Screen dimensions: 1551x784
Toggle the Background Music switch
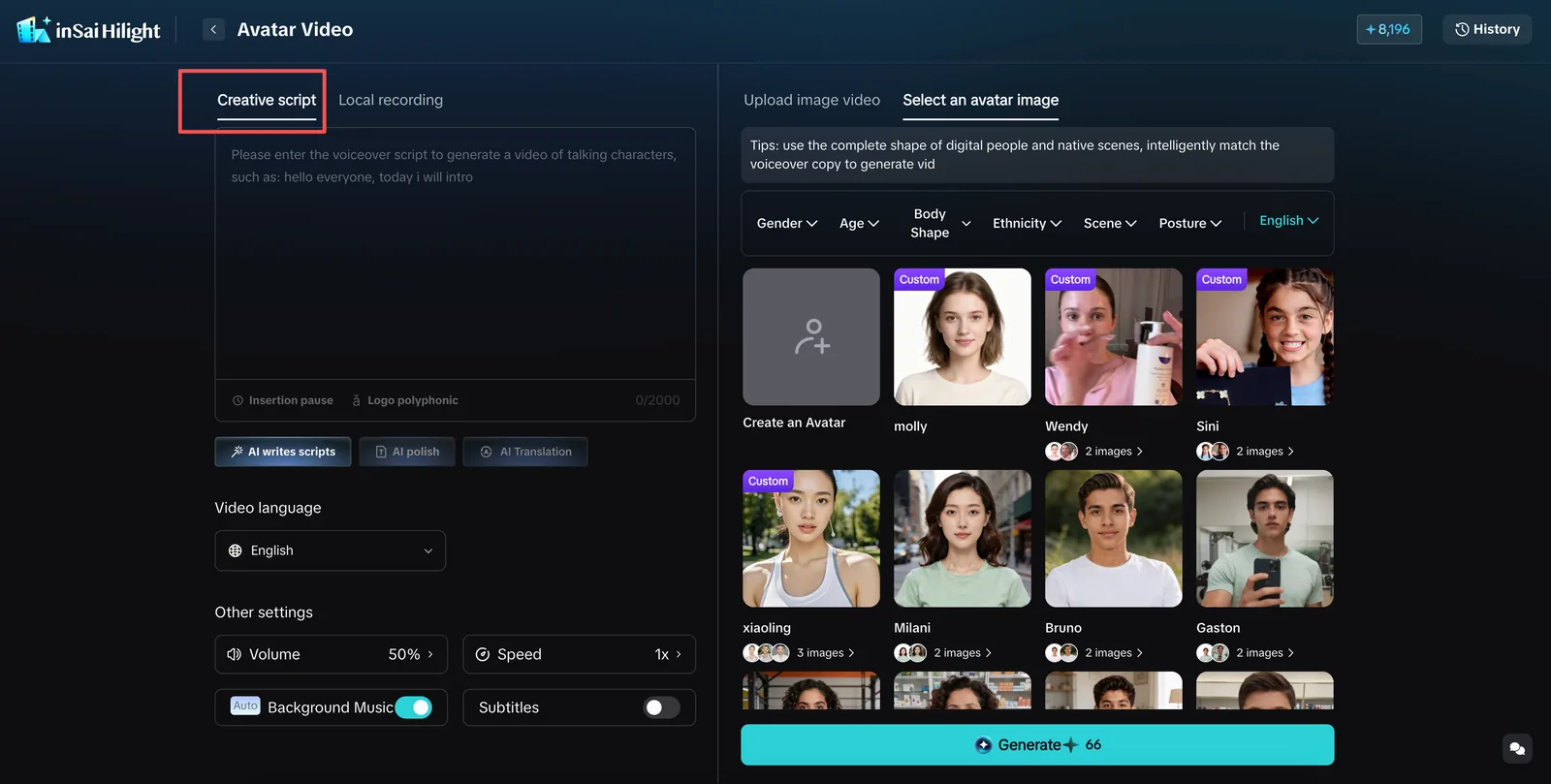pos(414,707)
